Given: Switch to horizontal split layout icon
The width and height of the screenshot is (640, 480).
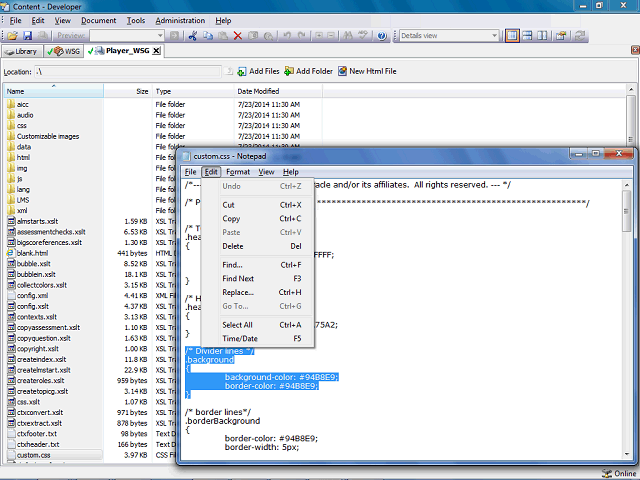Looking at the screenshot, I should click(x=527, y=36).
